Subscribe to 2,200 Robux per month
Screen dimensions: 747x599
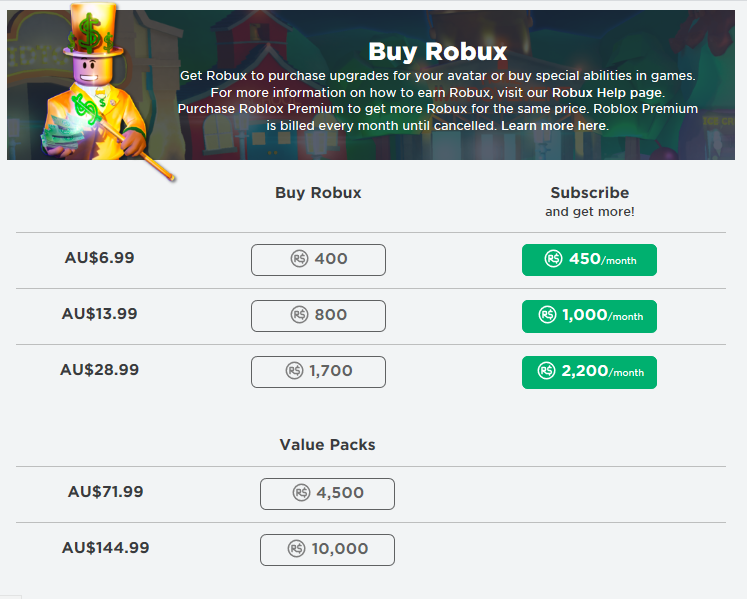(x=589, y=372)
